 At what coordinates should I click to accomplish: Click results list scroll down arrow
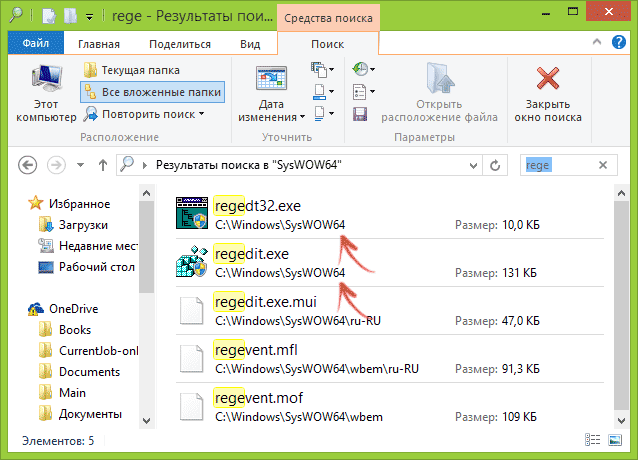point(621,421)
